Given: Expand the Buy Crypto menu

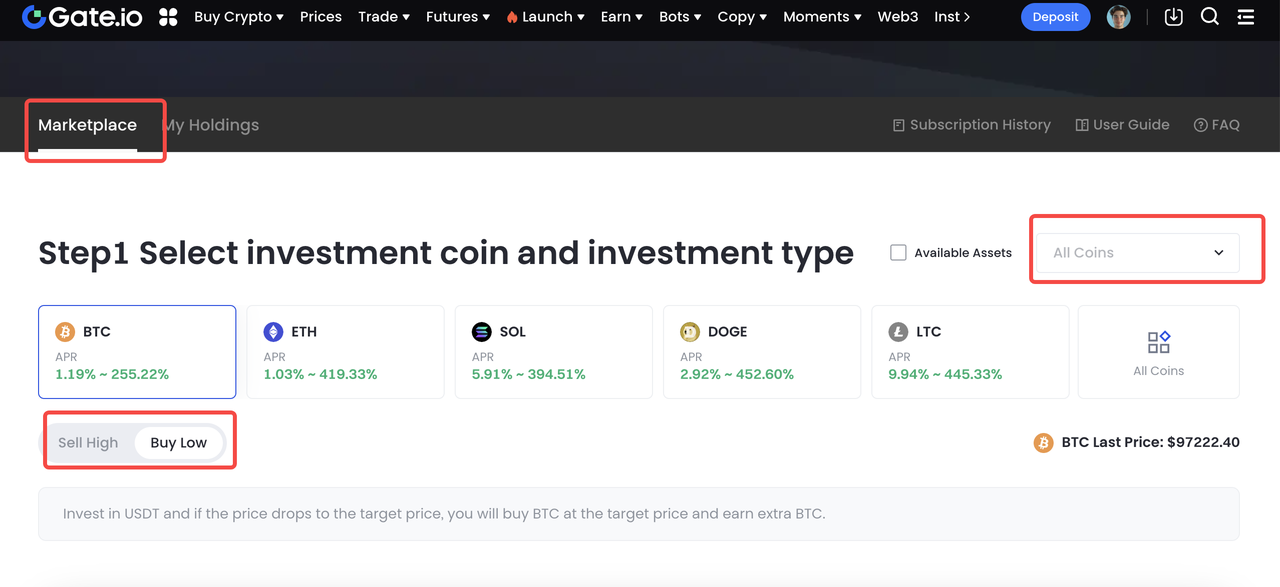Looking at the screenshot, I should coord(239,17).
